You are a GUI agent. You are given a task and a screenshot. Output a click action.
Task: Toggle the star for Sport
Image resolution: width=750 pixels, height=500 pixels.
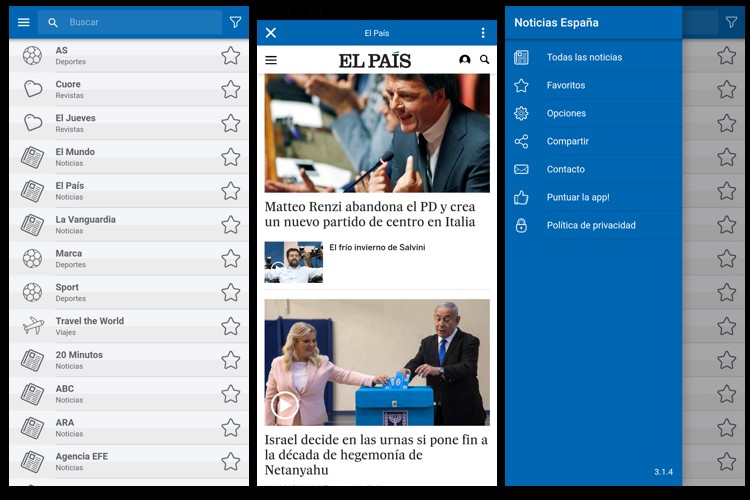pos(231,292)
